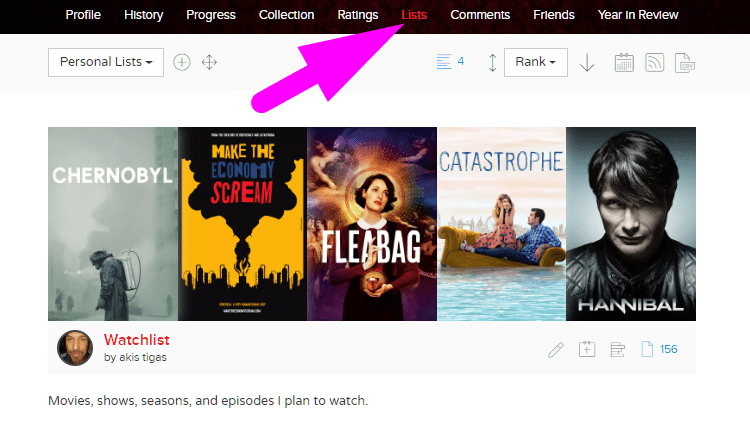
Task: Open the Year in Review tab
Action: tap(638, 15)
